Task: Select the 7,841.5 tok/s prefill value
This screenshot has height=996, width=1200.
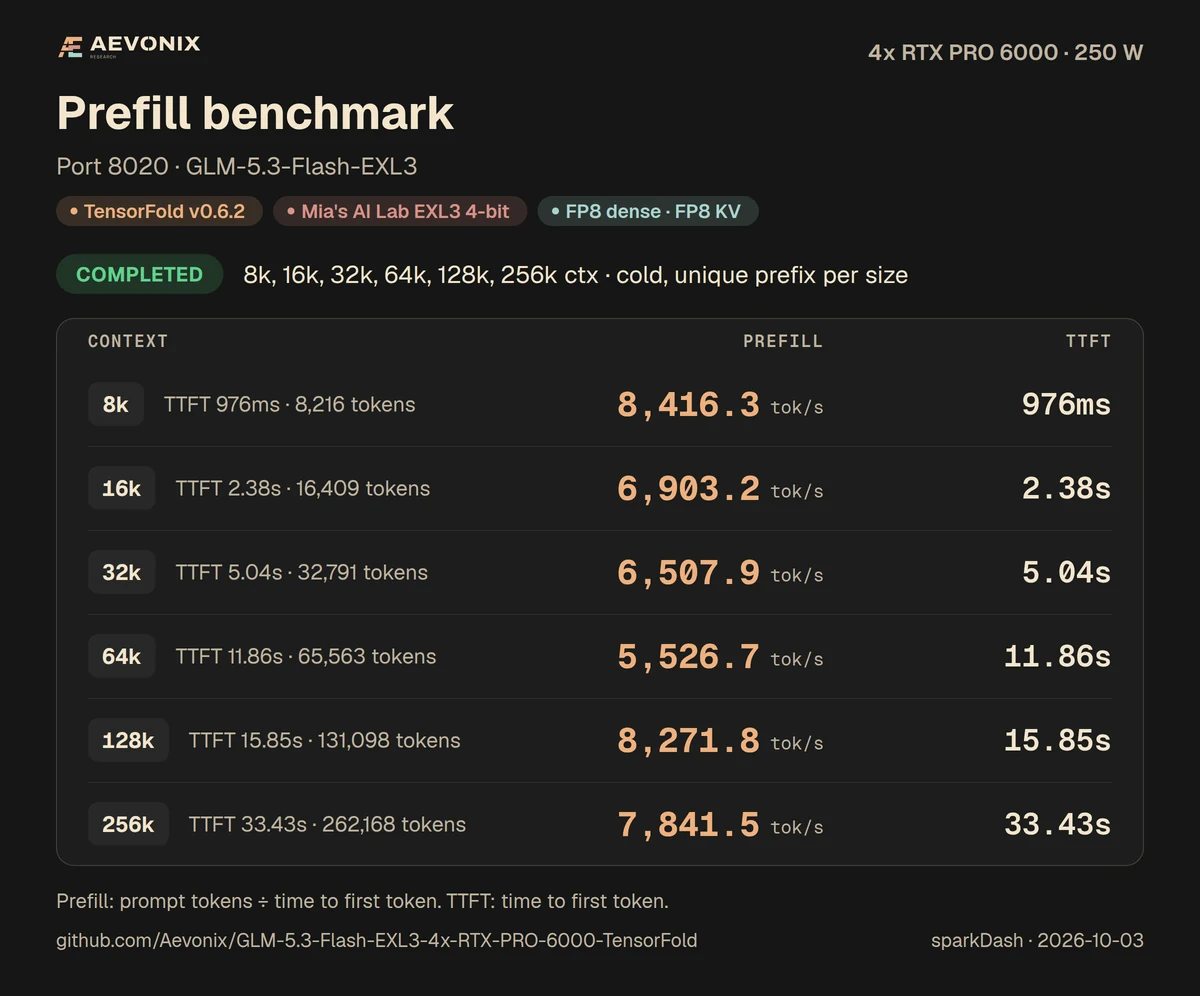Action: (x=720, y=825)
